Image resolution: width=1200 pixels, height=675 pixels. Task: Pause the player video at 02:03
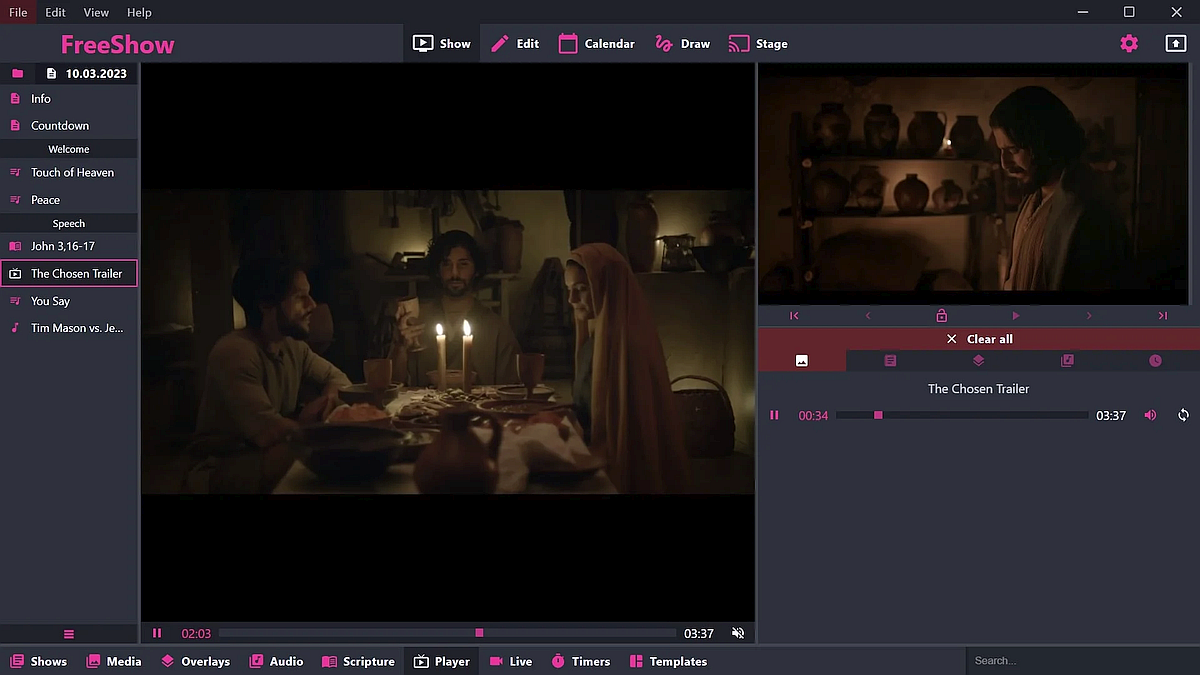[x=157, y=633]
